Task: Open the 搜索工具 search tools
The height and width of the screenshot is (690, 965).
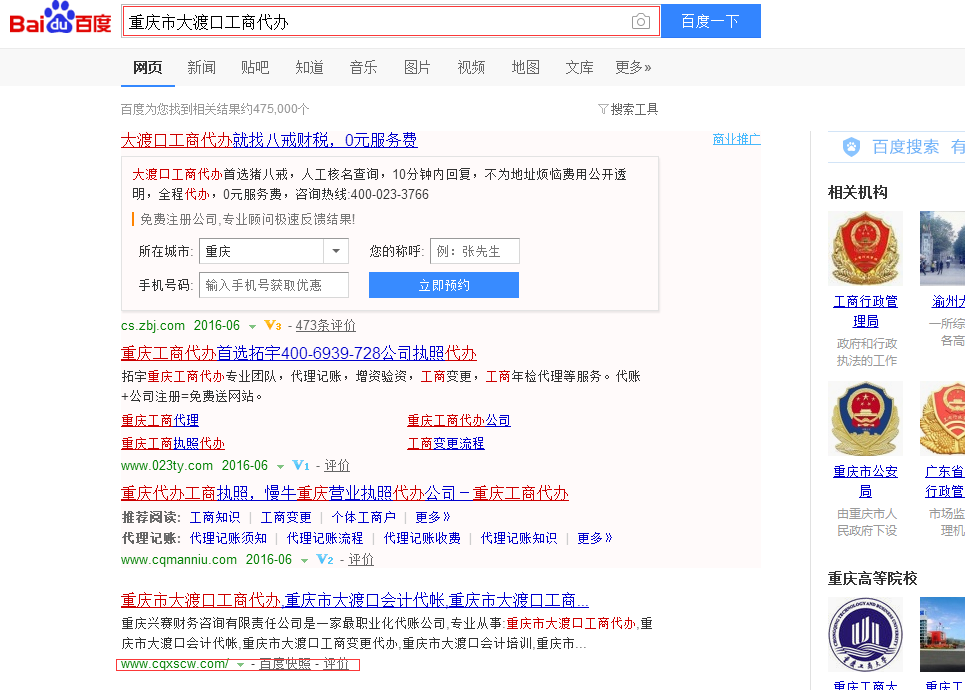Action: [634, 109]
